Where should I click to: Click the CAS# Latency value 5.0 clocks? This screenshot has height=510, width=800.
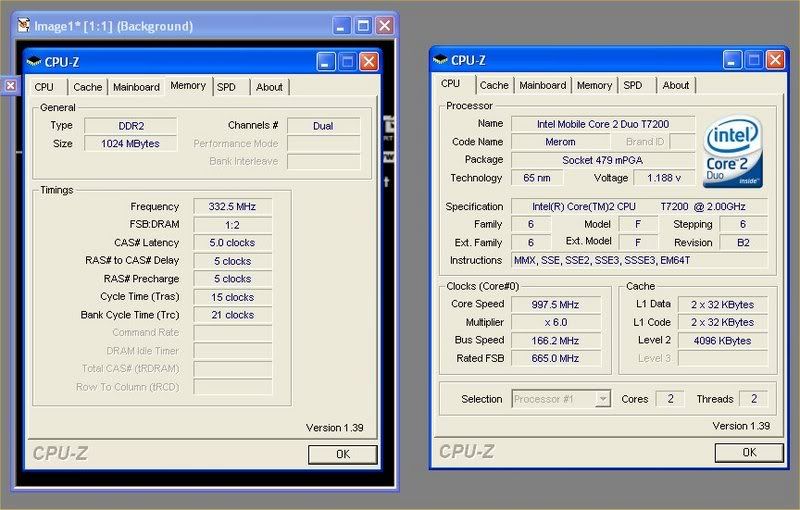click(x=233, y=243)
